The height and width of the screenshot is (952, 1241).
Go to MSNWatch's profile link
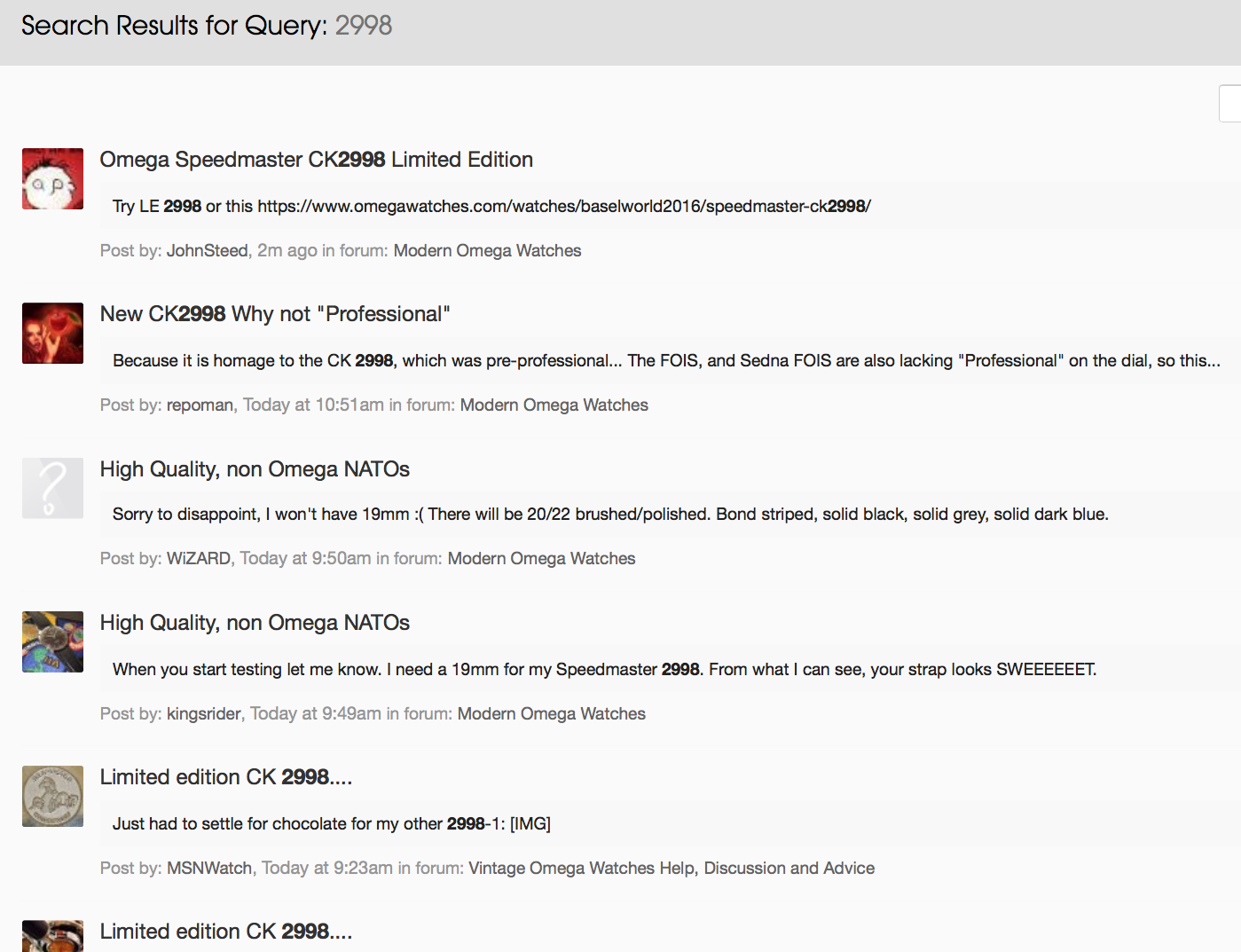pos(209,869)
